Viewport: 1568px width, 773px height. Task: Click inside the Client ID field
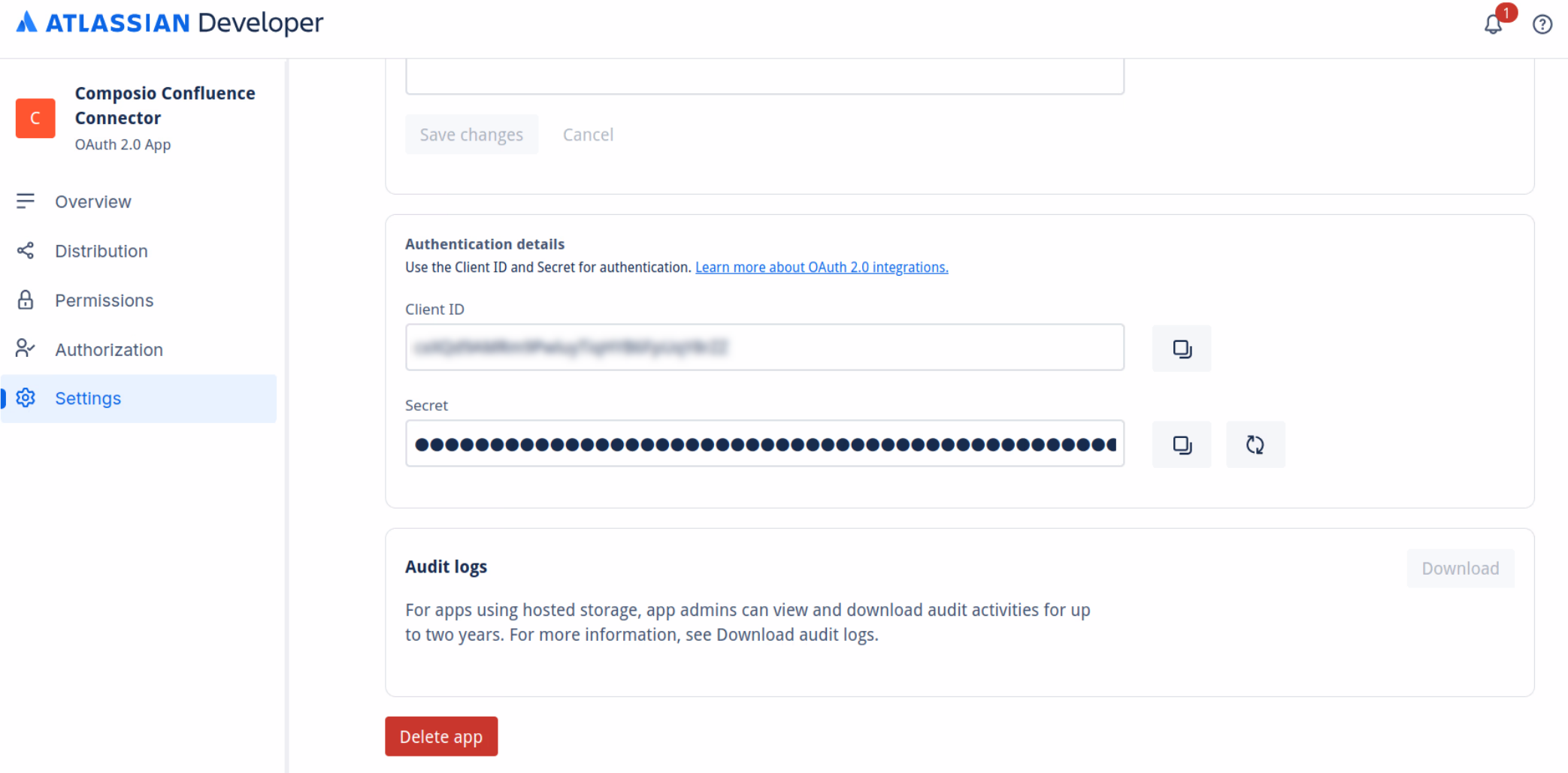(764, 347)
